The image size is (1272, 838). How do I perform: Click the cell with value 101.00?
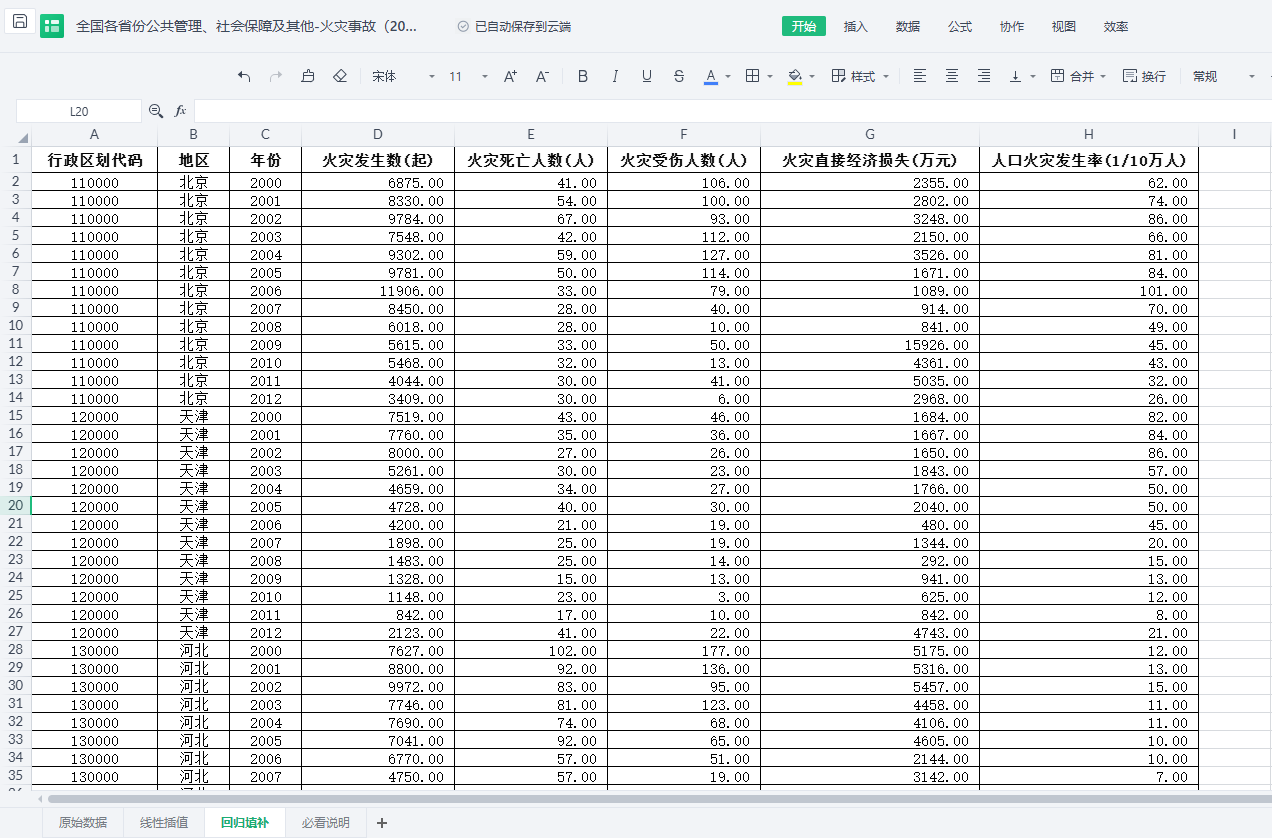(x=1089, y=291)
